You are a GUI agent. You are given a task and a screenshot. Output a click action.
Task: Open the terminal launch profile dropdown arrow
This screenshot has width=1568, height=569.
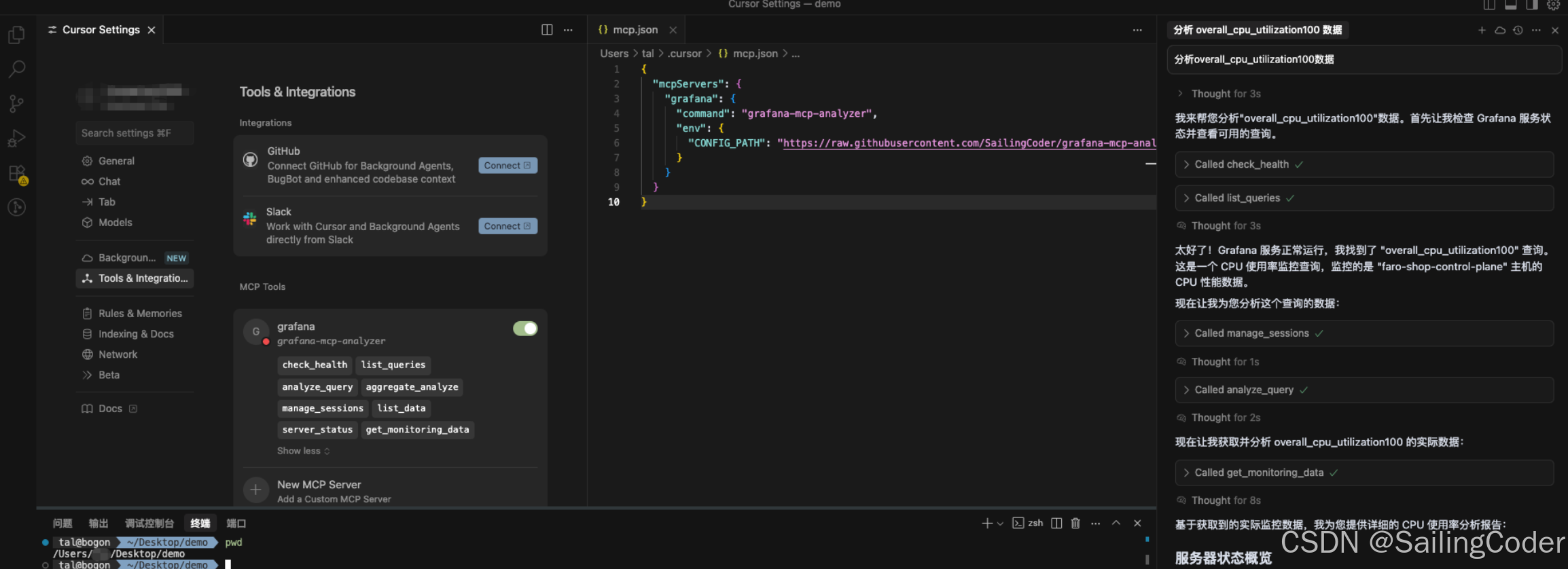(x=1000, y=524)
